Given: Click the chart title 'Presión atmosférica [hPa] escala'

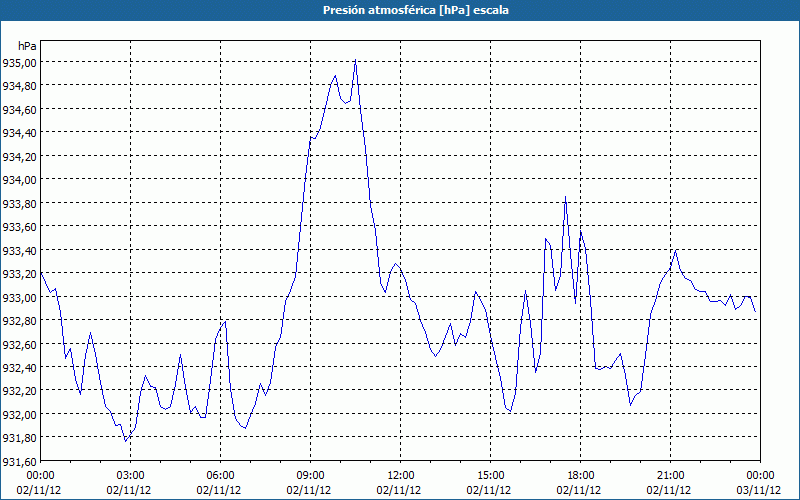Looking at the screenshot, I should click(x=415, y=10).
